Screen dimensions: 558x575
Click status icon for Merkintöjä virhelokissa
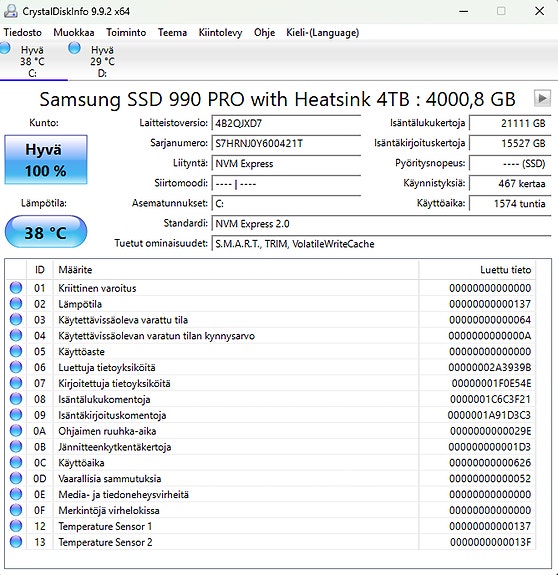coord(16,510)
